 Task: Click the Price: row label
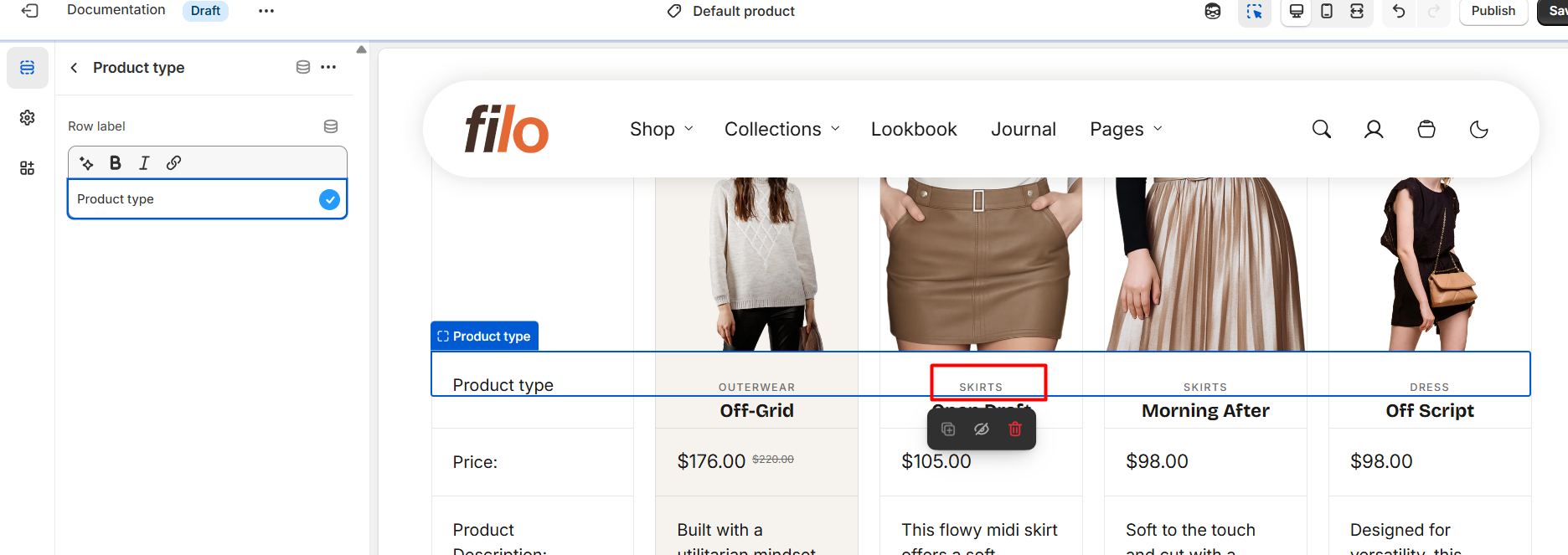tap(475, 462)
